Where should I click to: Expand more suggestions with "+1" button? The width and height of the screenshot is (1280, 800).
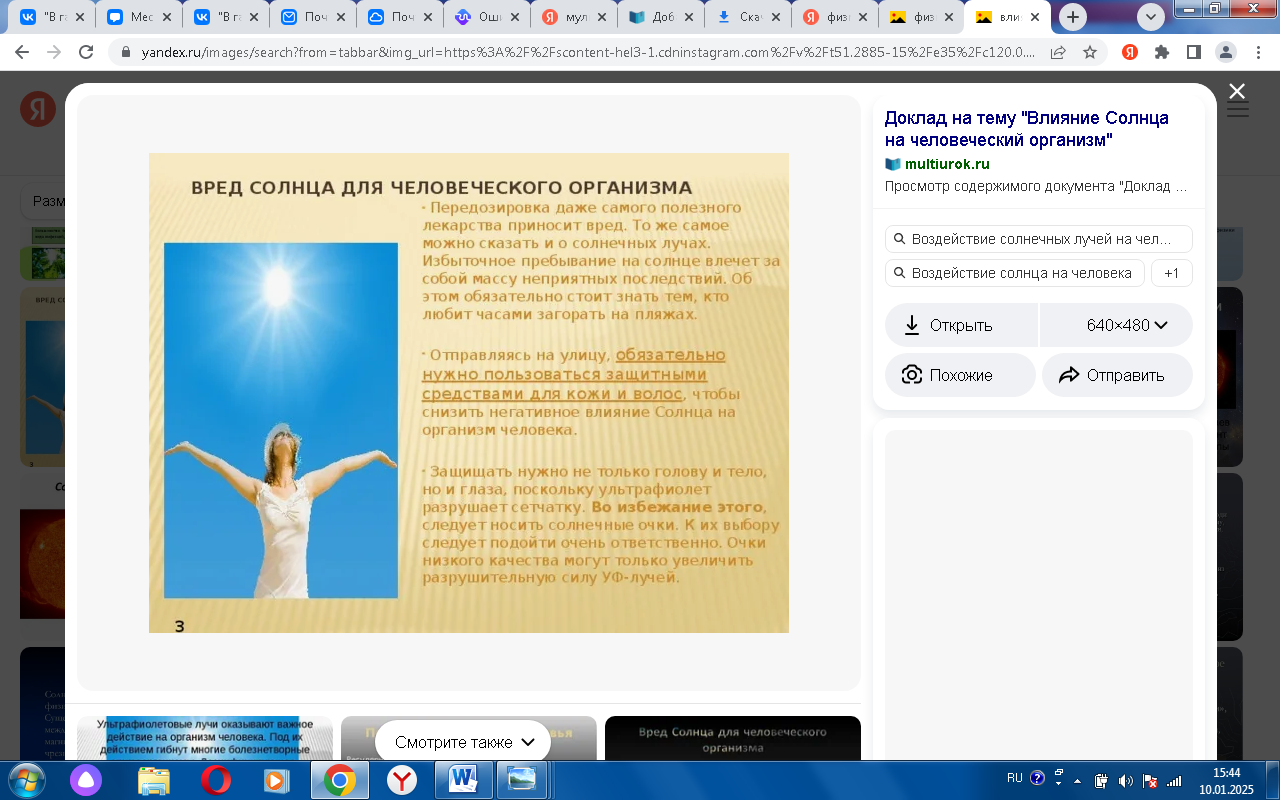[1172, 273]
